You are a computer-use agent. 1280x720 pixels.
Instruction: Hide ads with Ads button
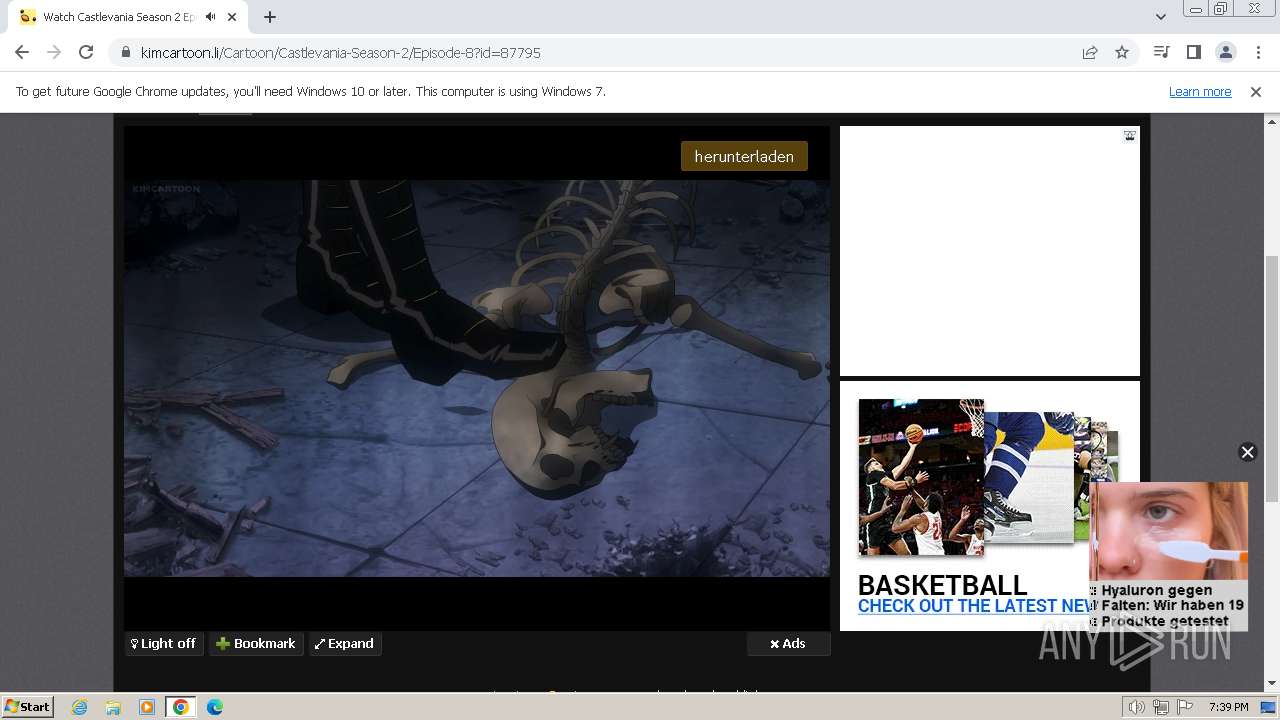788,643
